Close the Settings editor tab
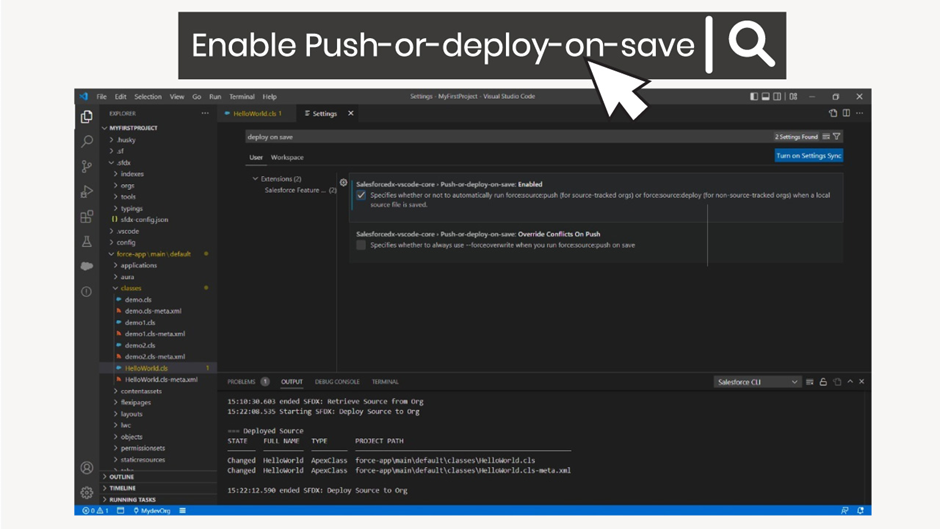 351,113
